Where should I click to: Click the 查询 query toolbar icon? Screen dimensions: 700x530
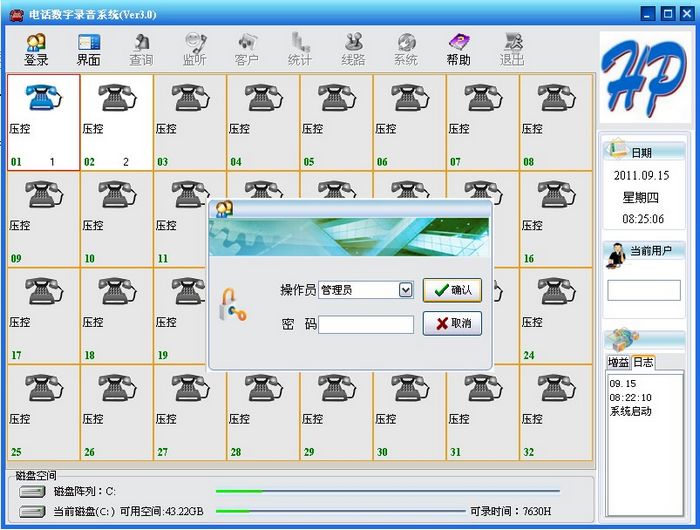[141, 49]
